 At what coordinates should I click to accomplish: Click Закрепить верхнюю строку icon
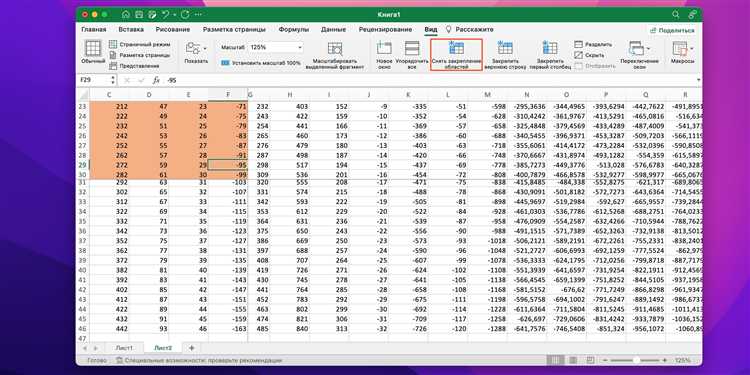coord(505,47)
